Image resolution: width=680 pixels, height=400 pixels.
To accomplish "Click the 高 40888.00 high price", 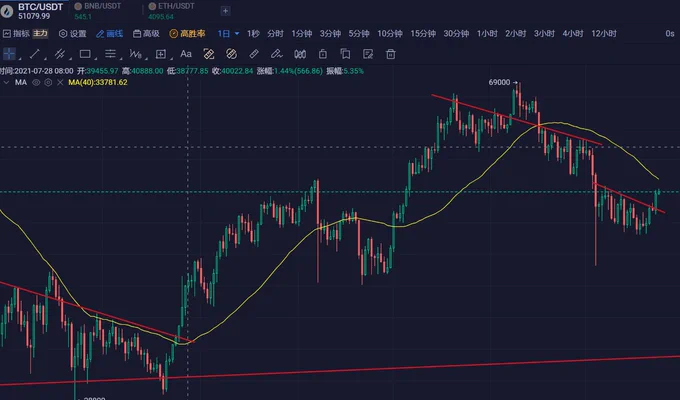I will pyautogui.click(x=143, y=71).
